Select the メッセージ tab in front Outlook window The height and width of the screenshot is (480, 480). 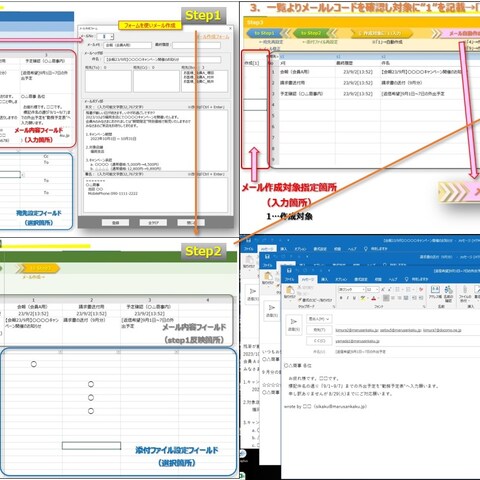pos(307,279)
